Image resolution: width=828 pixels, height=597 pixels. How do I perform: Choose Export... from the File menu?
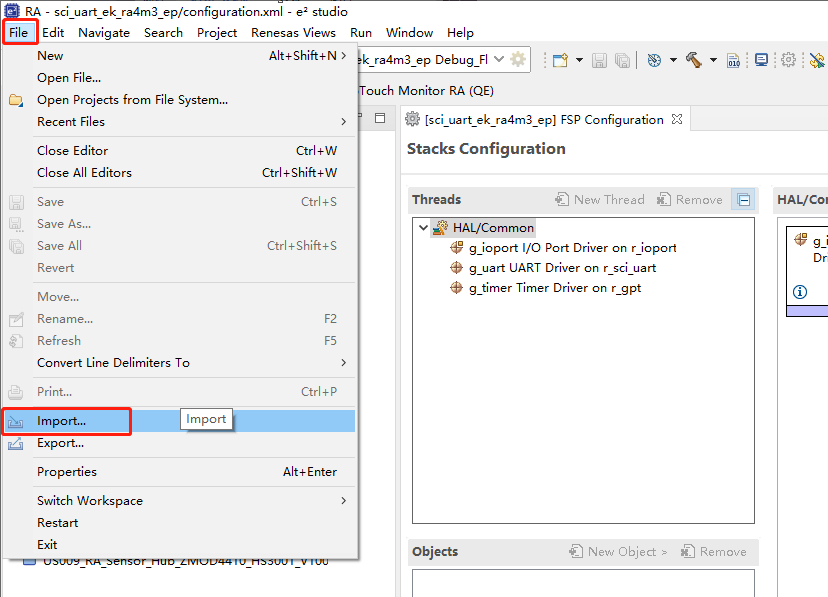[180, 443]
